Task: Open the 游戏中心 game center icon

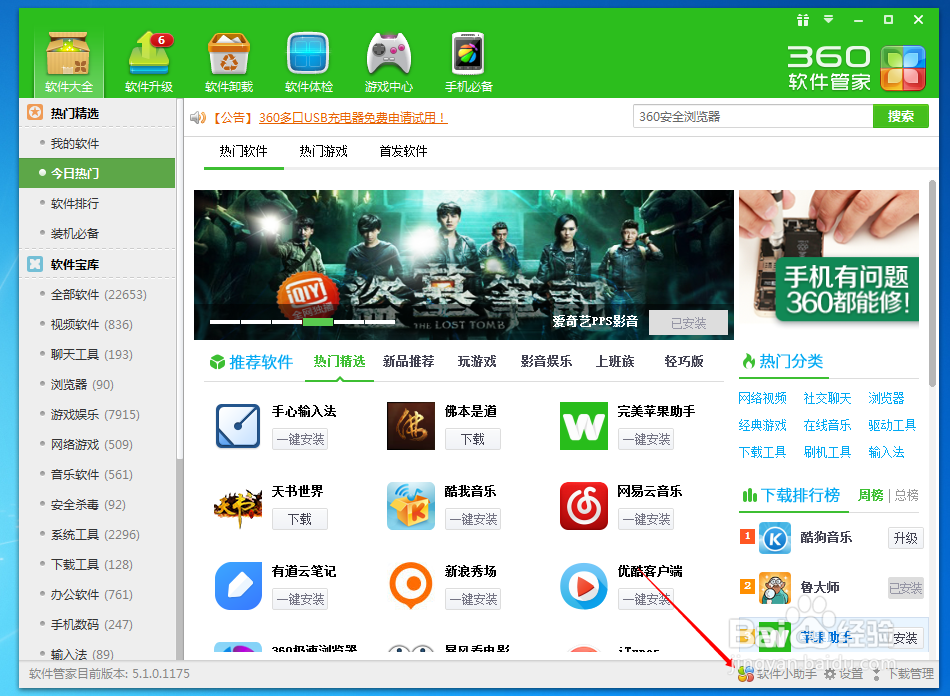Action: coord(389,61)
